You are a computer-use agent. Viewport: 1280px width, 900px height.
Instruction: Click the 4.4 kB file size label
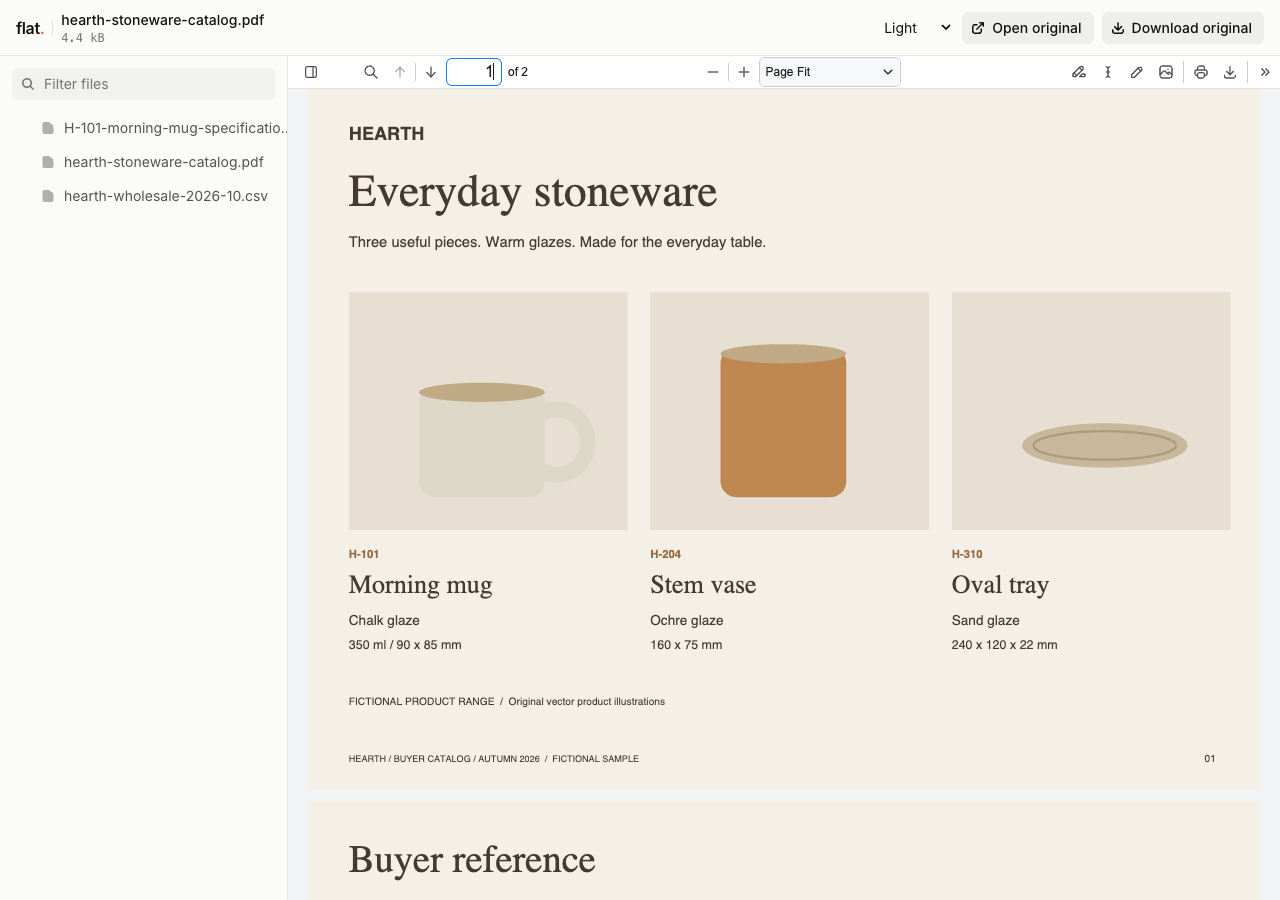(83, 38)
